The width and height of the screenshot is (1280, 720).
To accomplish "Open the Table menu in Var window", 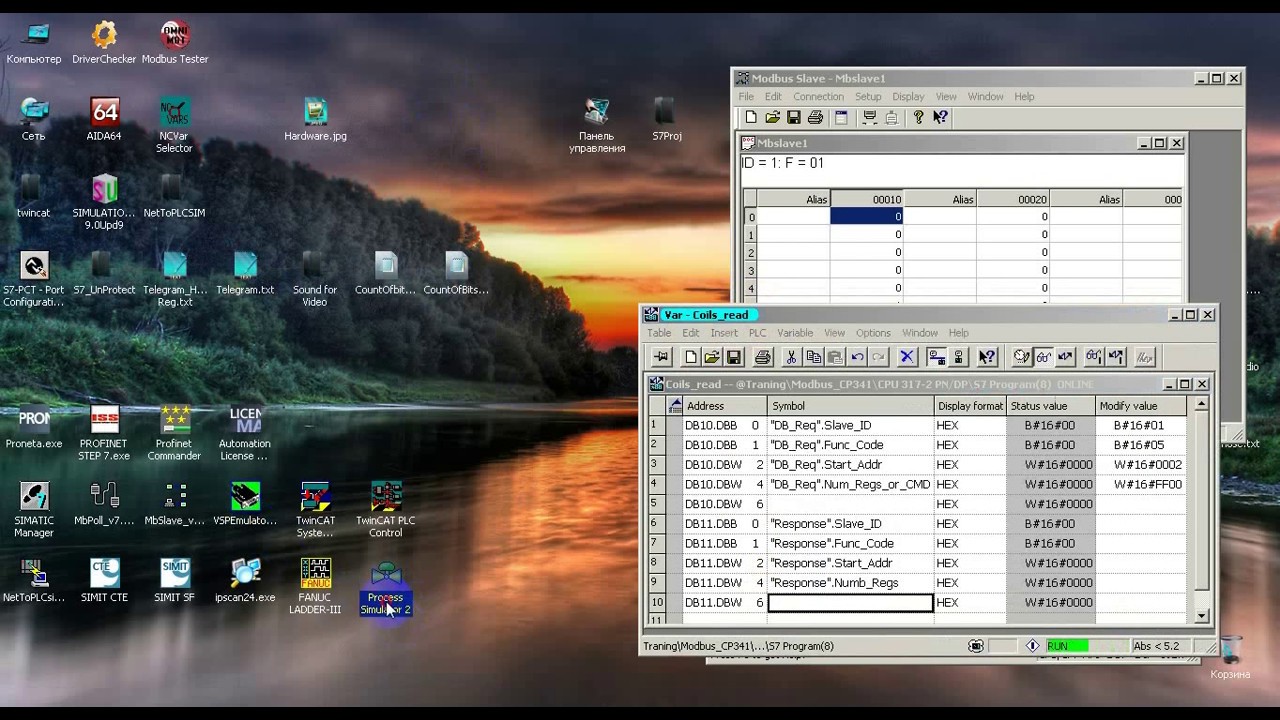I will pyautogui.click(x=659, y=333).
